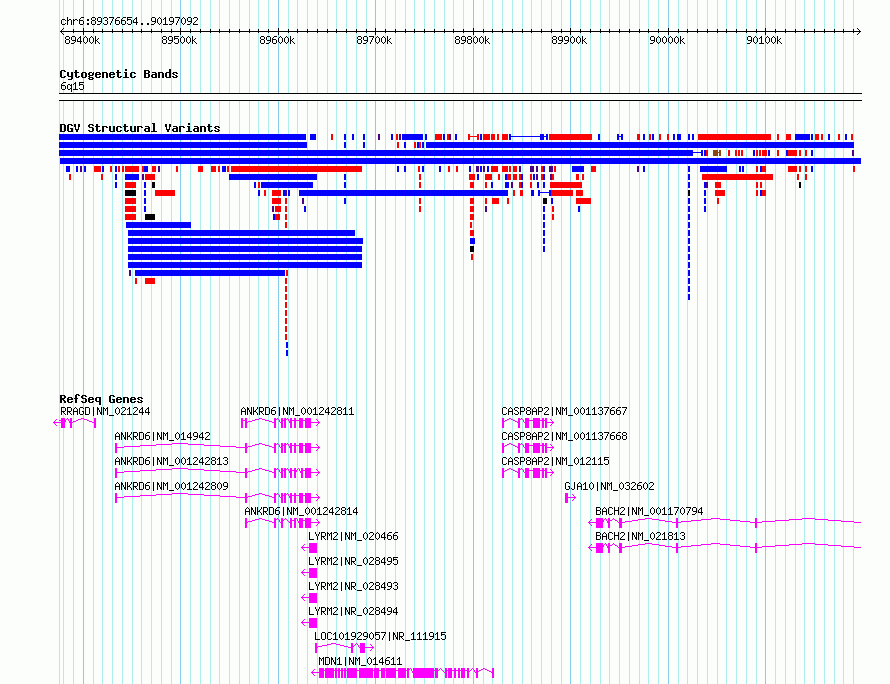Select the 89700k ruler position label
The image size is (890, 684).
coord(374,40)
